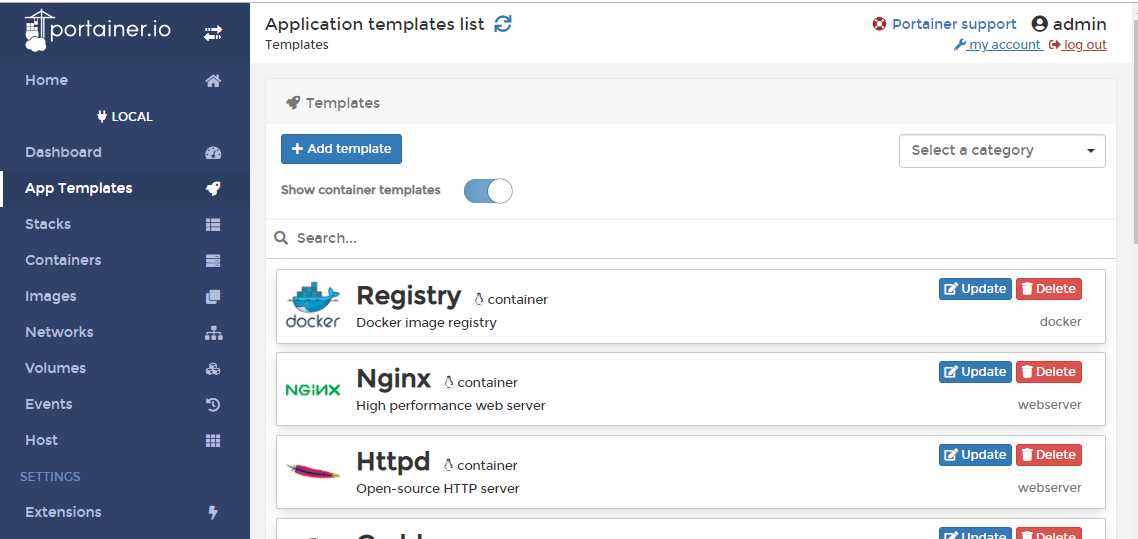Click the sidebar collapse arrows icon
This screenshot has height=539, width=1138.
pos(213,33)
